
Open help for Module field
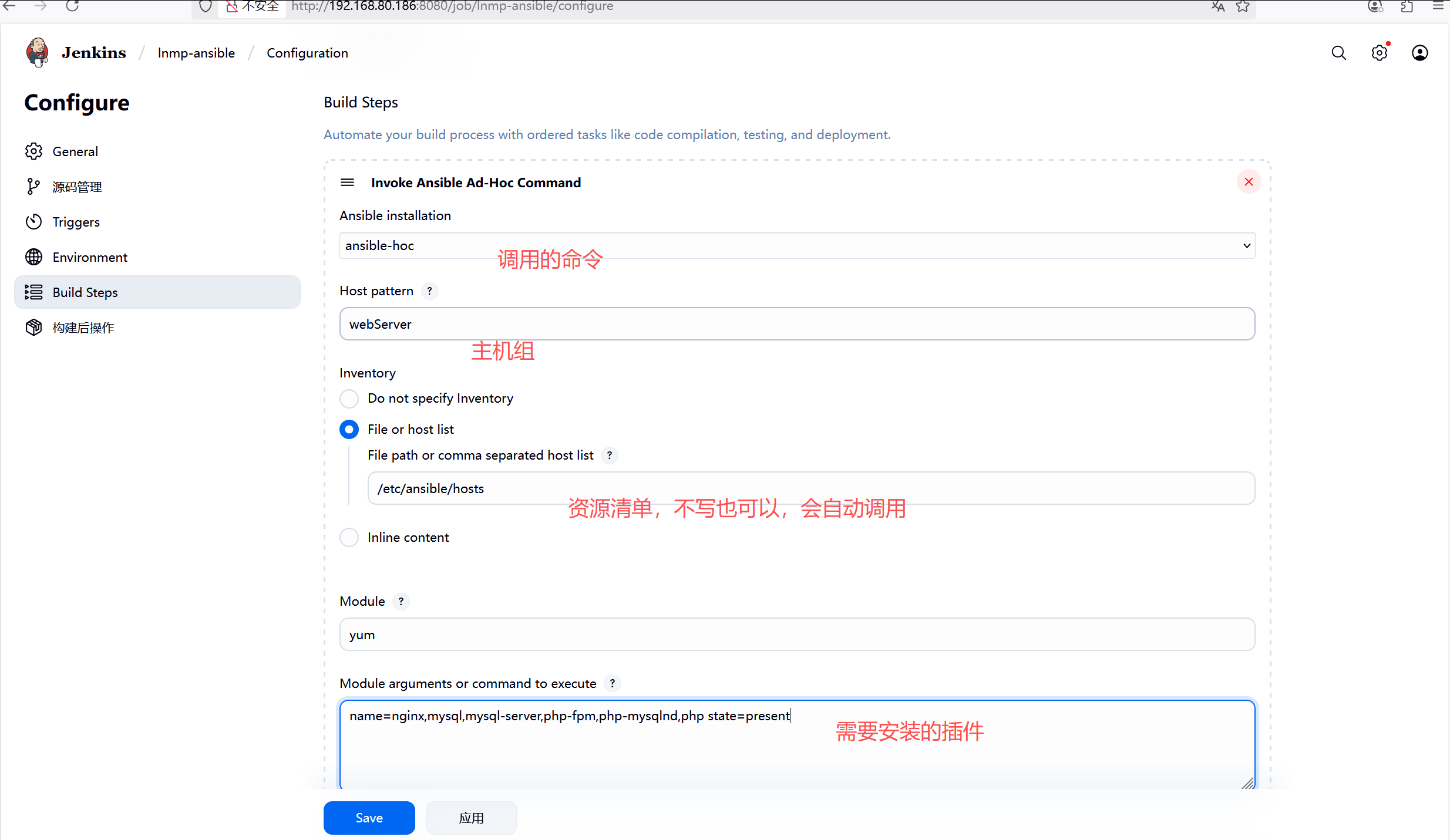click(x=401, y=602)
